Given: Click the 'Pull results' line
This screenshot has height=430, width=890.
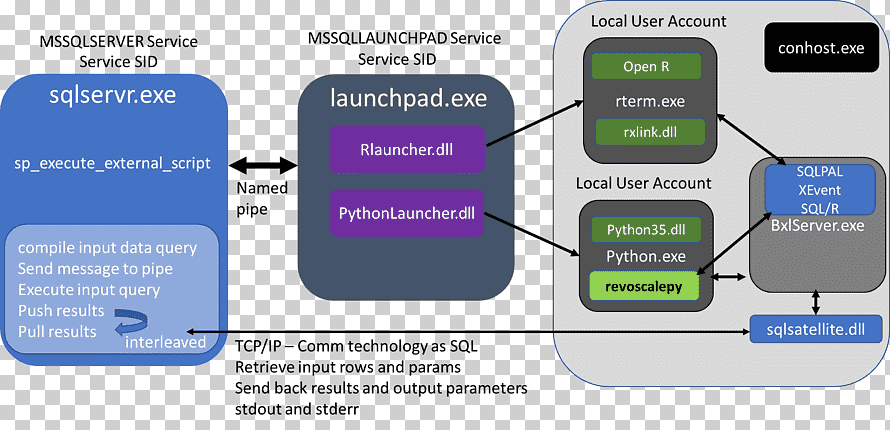Looking at the screenshot, I should pyautogui.click(x=57, y=331).
